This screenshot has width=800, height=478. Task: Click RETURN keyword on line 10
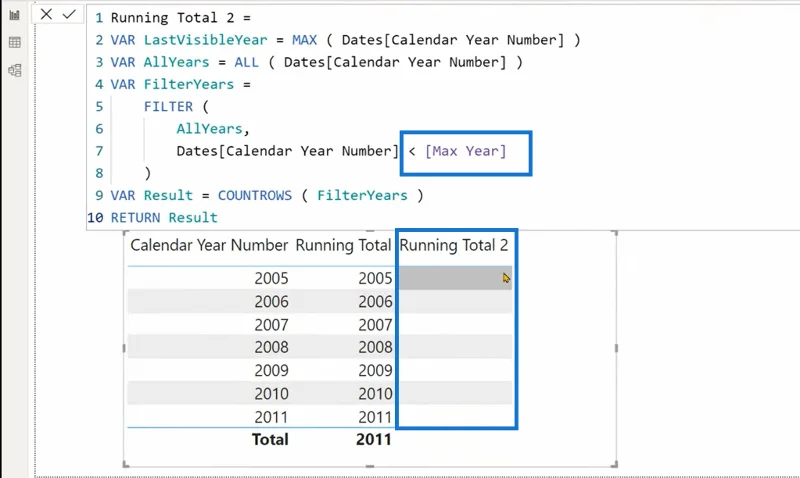135,218
